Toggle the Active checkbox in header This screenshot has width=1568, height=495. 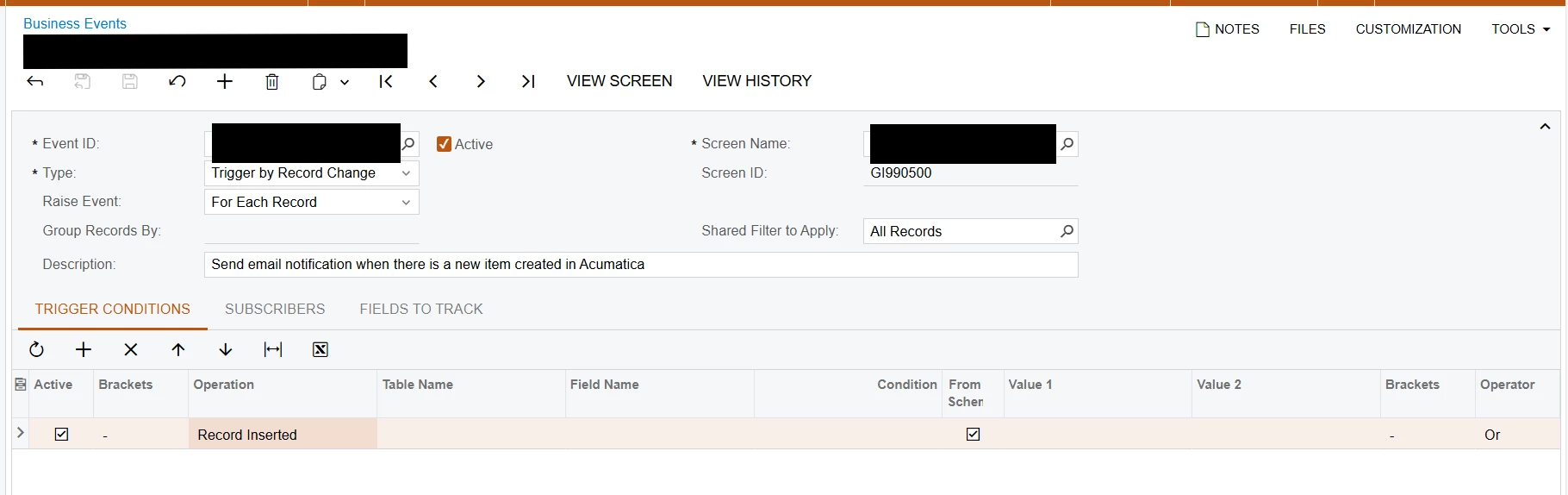point(445,144)
